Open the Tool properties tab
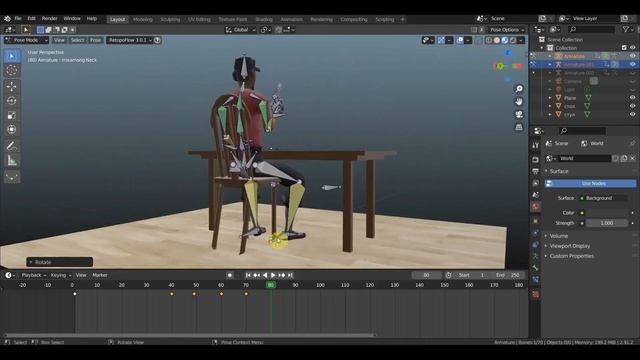The image size is (640, 360). [536, 145]
